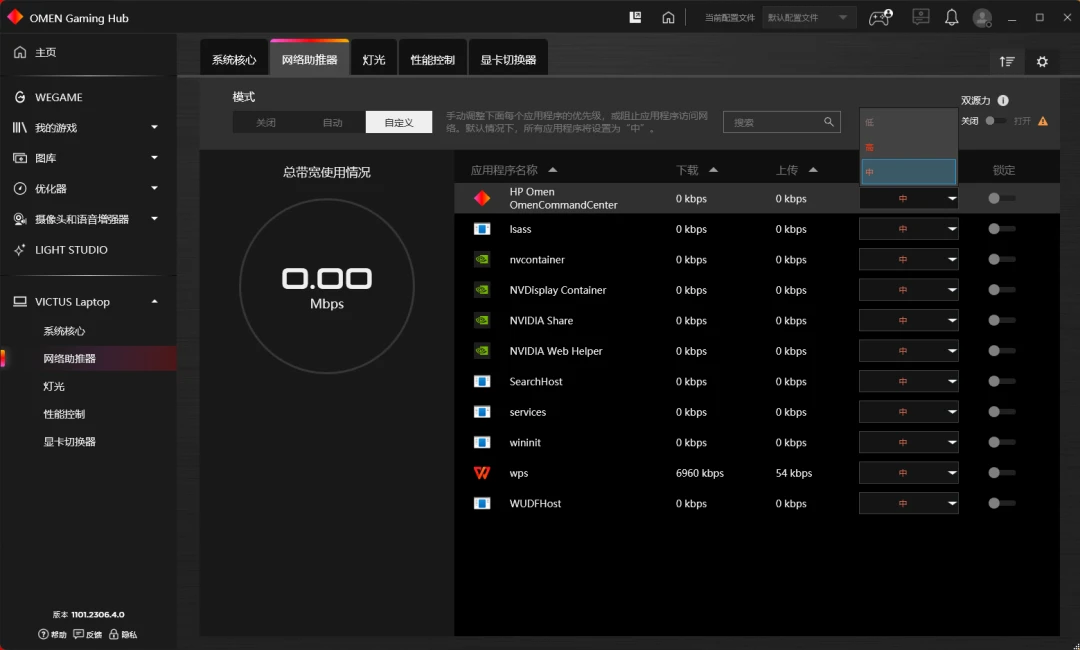Open priority dropdown for NVIDIA Share

click(908, 321)
